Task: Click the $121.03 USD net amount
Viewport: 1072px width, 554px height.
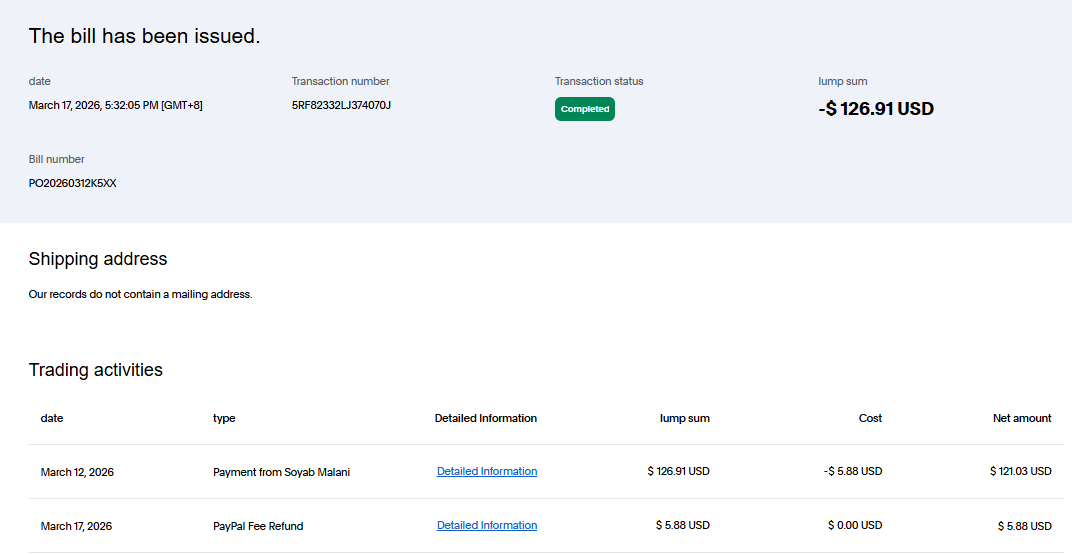Action: click(1020, 471)
